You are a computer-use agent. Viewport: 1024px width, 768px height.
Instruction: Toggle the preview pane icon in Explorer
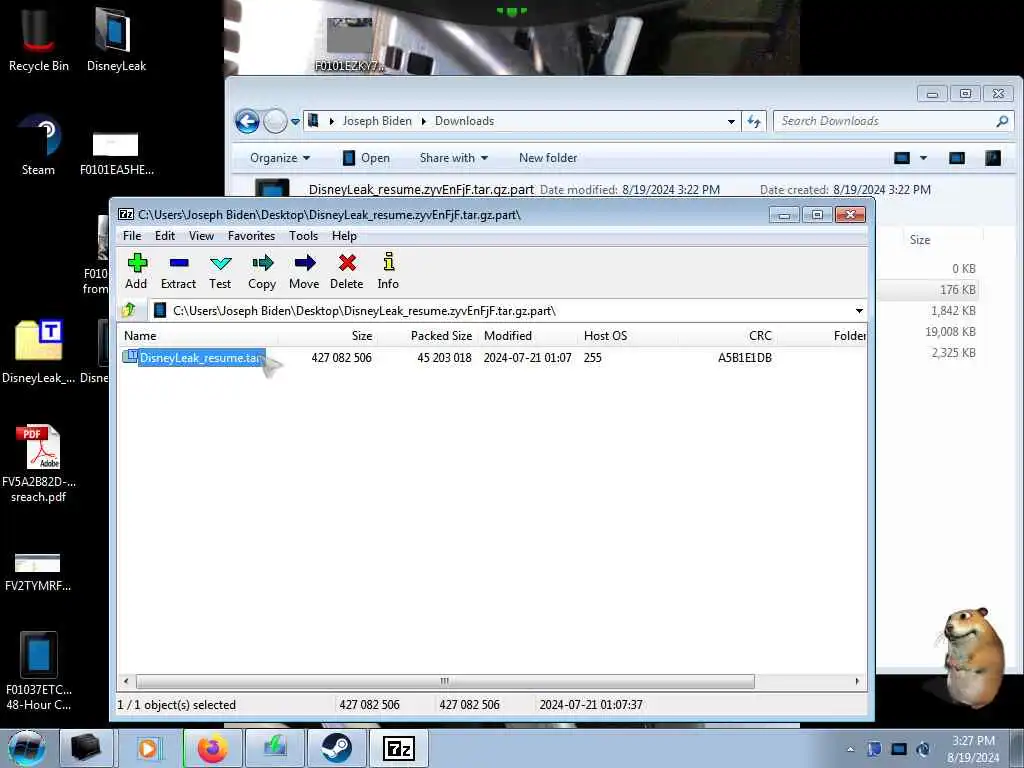pos(957,158)
